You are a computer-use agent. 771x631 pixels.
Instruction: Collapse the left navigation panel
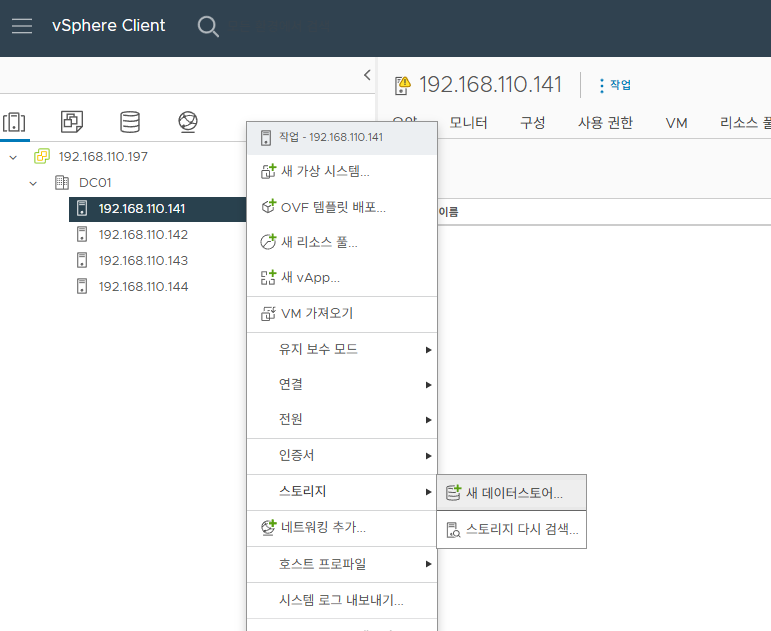pos(367,75)
